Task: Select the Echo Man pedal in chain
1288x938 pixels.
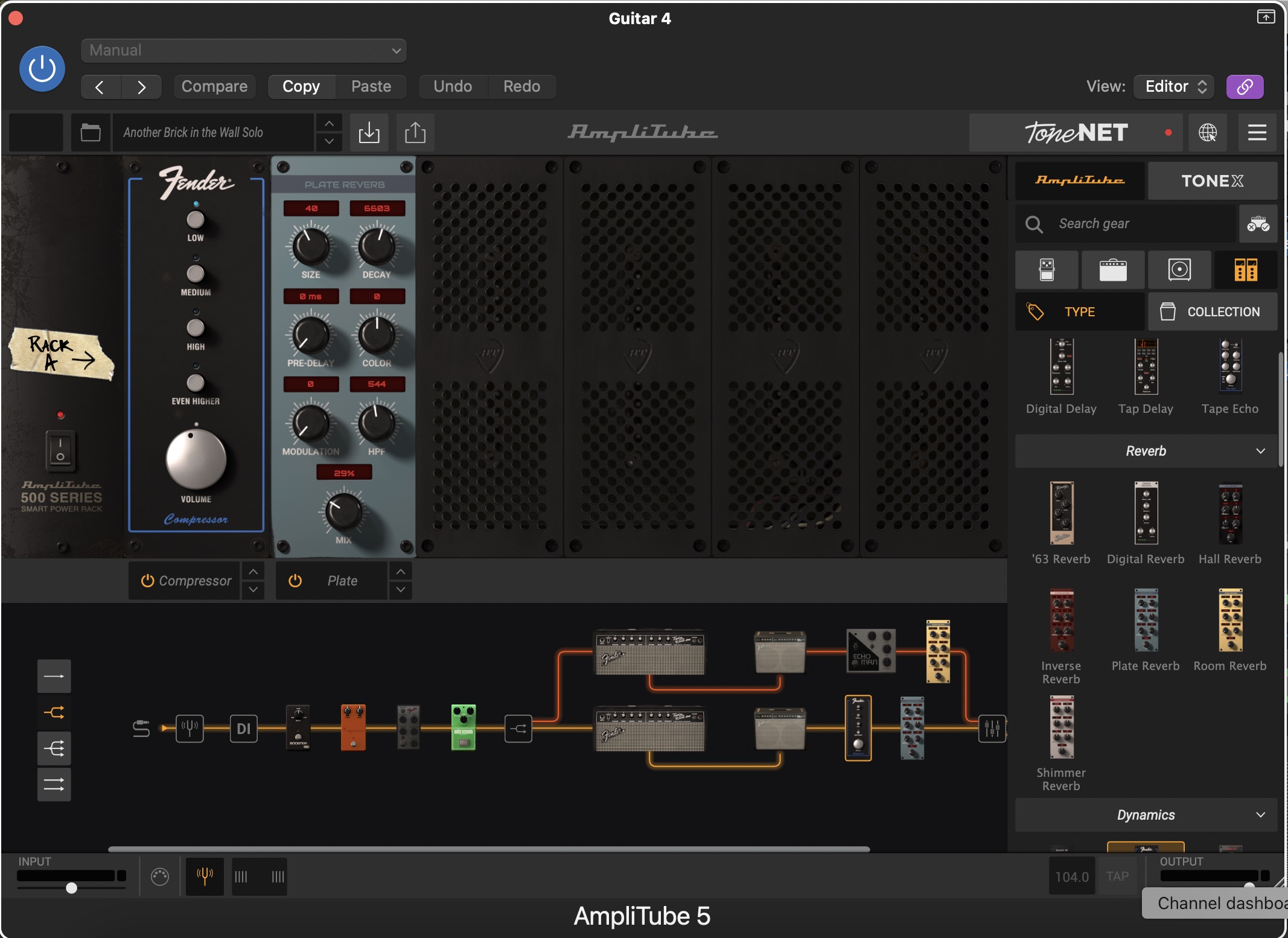Action: click(871, 651)
